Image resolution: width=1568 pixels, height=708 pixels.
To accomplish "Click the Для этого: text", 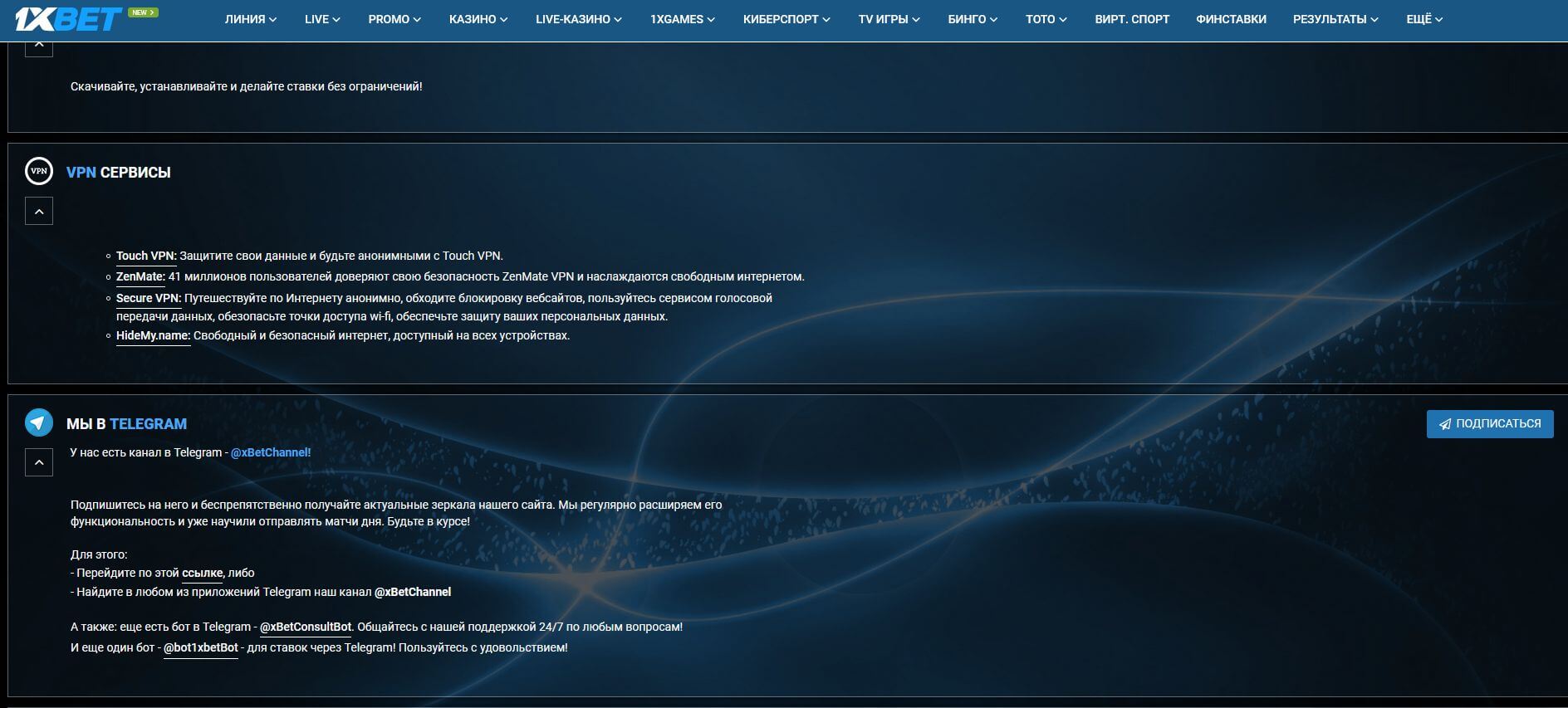I will (x=99, y=554).
